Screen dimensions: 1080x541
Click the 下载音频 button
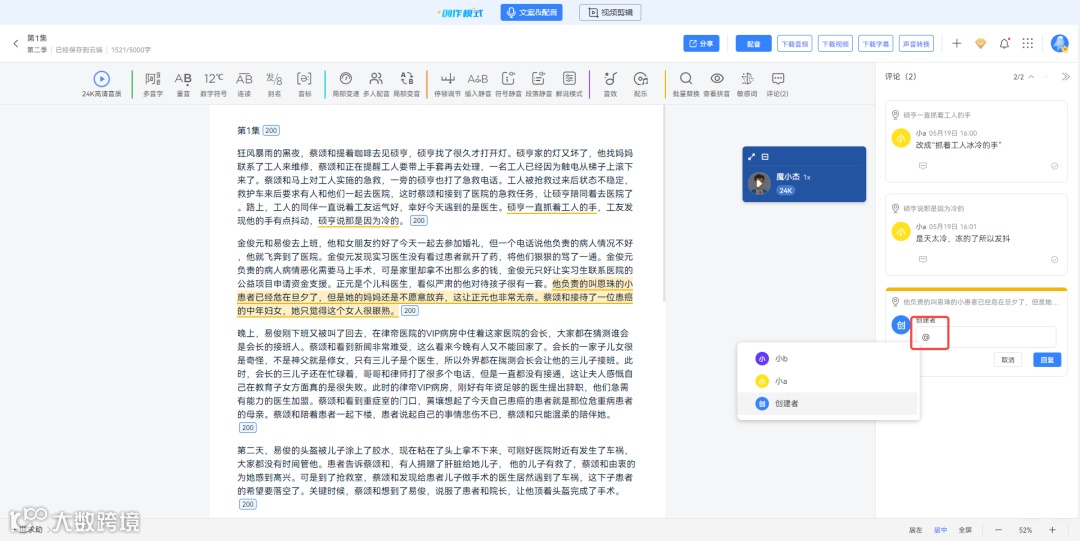(x=794, y=43)
